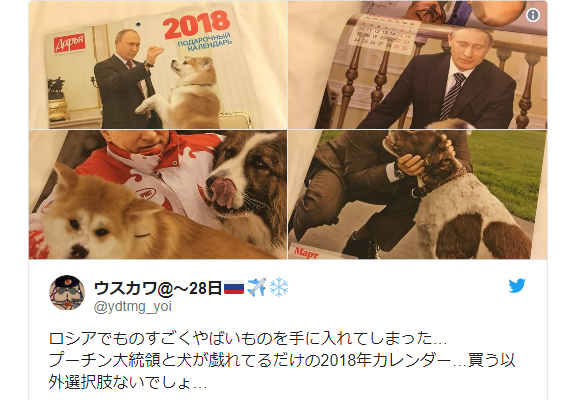View the photo of the spotted dog on grass
The height and width of the screenshot is (400, 580).
(418, 195)
